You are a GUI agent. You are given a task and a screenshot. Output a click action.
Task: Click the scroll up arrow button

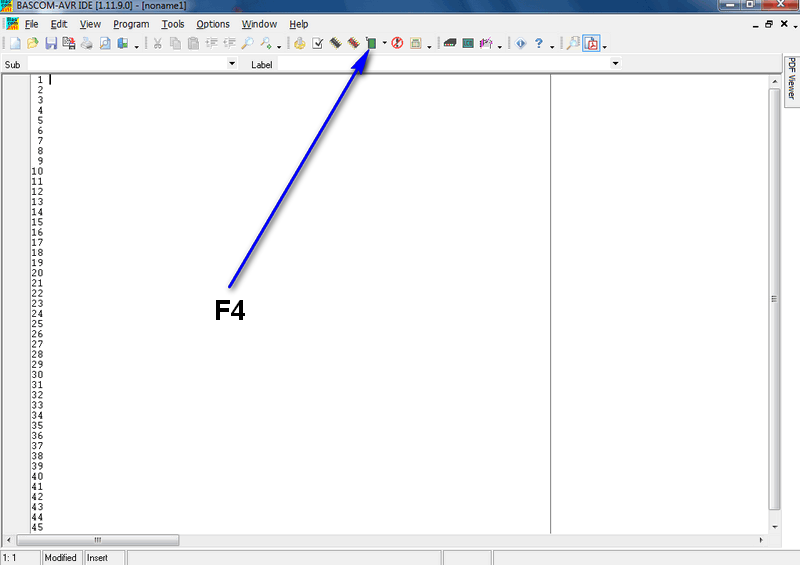[774, 82]
